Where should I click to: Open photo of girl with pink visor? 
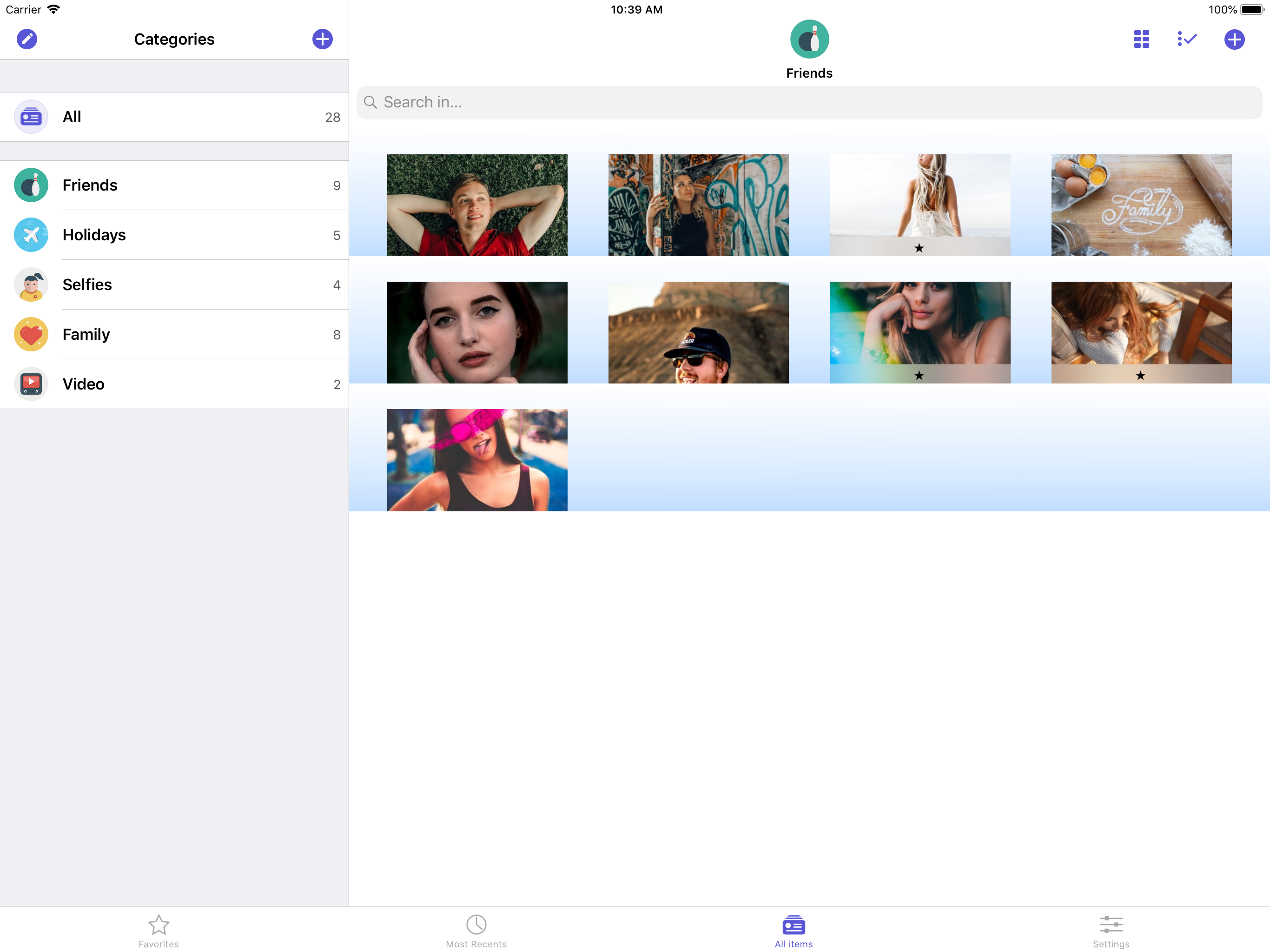(x=477, y=460)
